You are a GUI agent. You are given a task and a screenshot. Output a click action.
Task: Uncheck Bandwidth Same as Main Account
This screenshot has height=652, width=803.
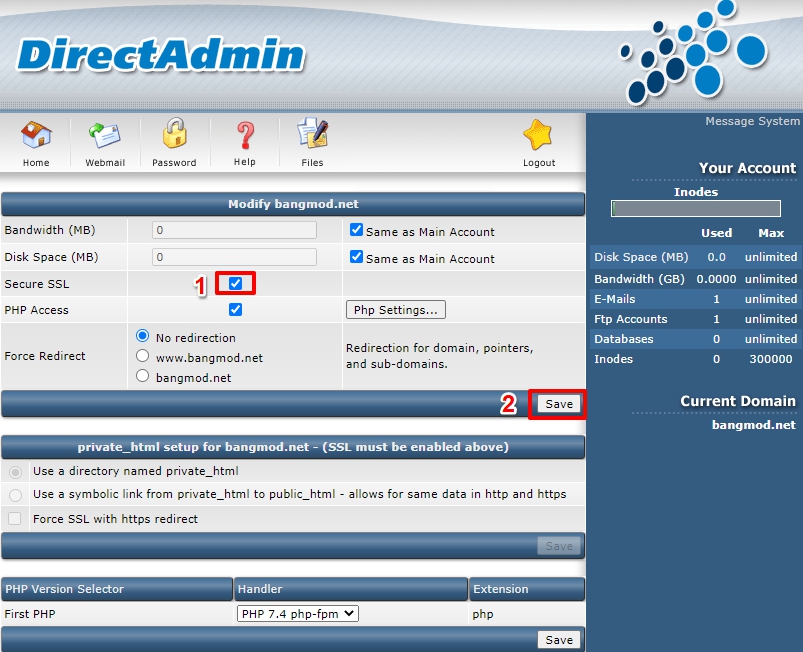coord(356,230)
